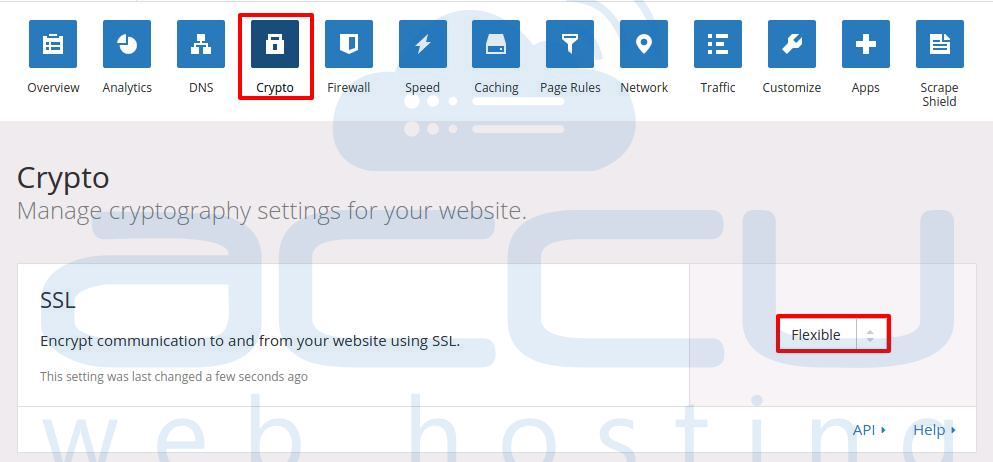Click the Scrape Shield tab label

pos(939,94)
